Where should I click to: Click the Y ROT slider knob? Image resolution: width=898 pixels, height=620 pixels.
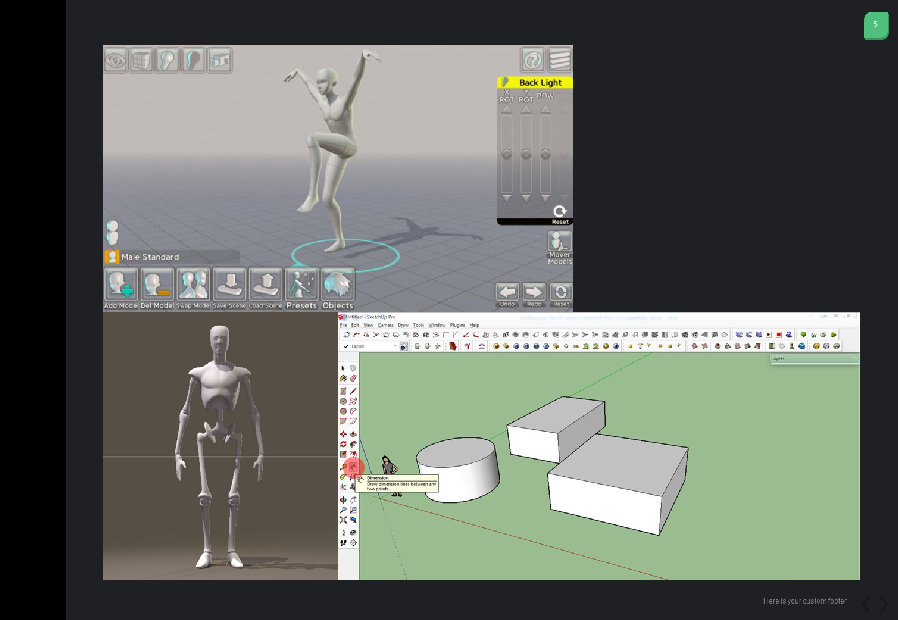pyautogui.click(x=526, y=154)
